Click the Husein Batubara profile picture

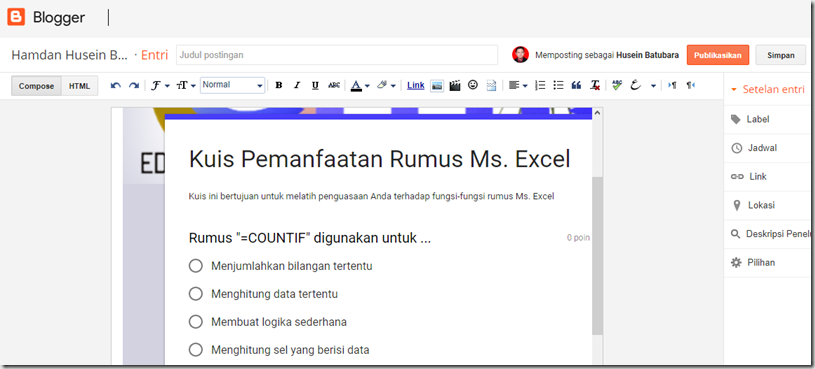[520, 55]
